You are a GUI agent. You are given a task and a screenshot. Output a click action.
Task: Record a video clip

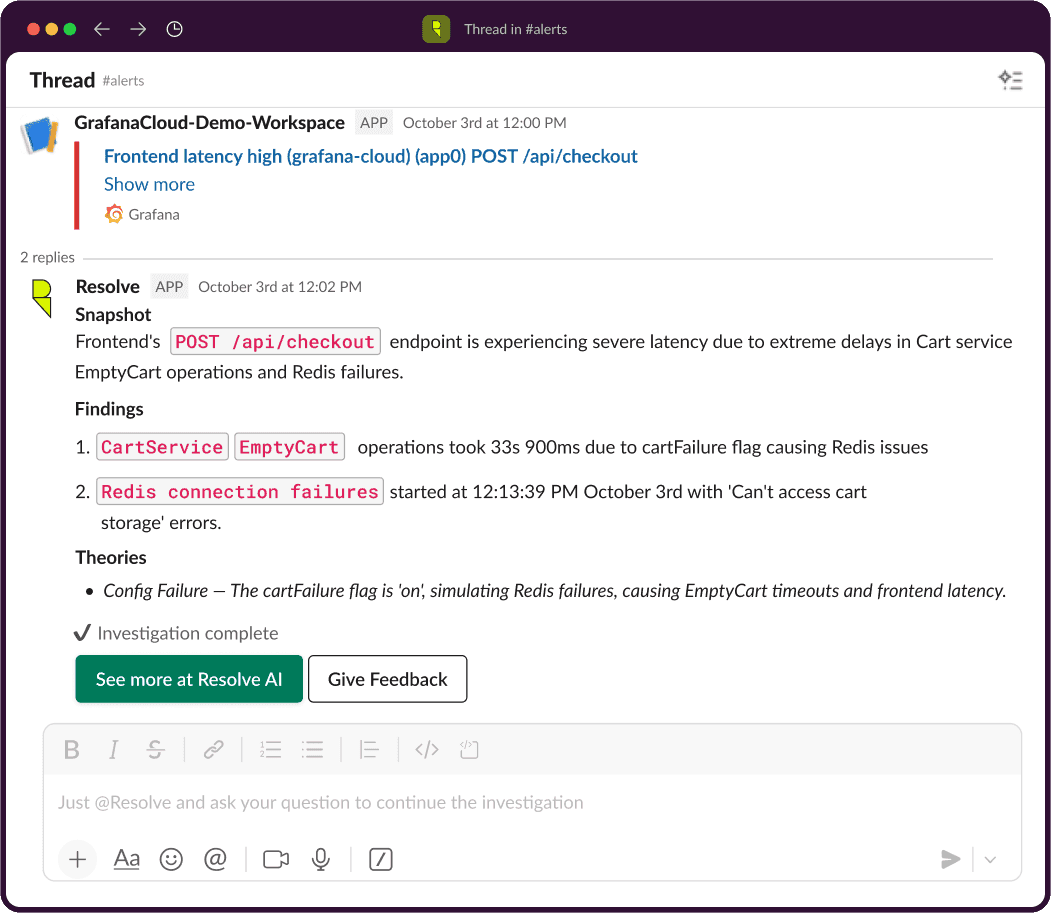click(x=276, y=859)
